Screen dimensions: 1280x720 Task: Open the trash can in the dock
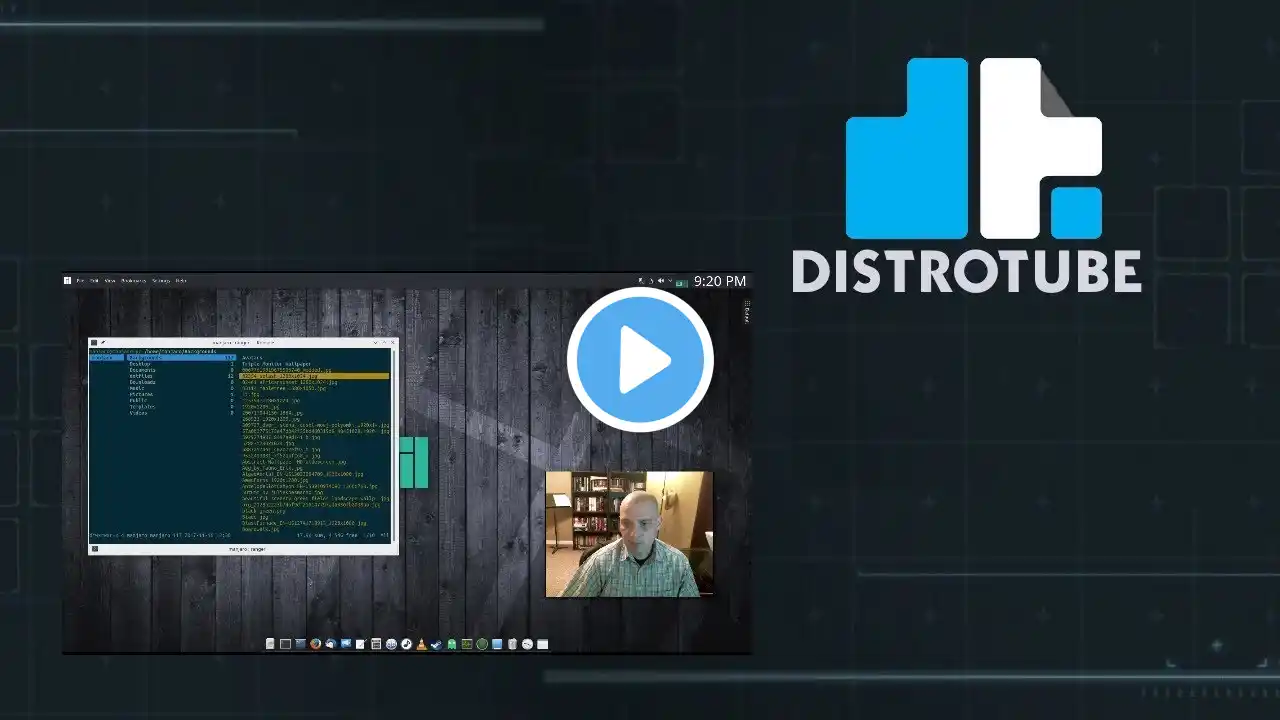512,644
